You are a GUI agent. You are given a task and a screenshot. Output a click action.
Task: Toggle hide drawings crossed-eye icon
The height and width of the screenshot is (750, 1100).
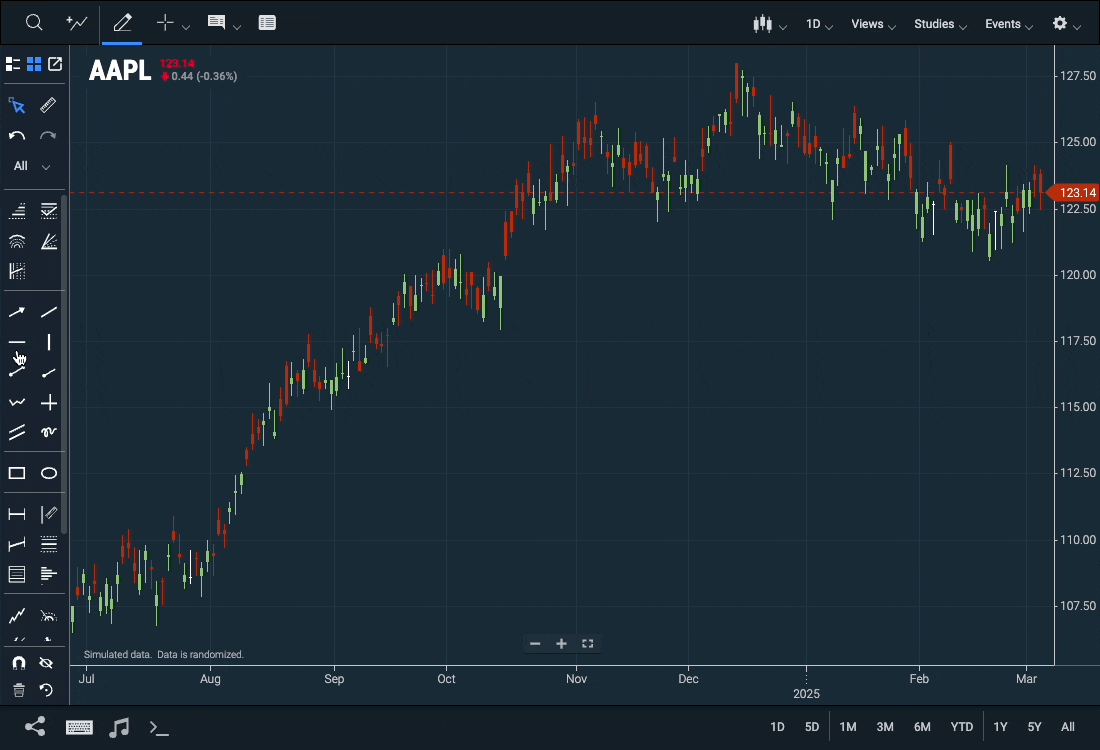pyautogui.click(x=46, y=663)
